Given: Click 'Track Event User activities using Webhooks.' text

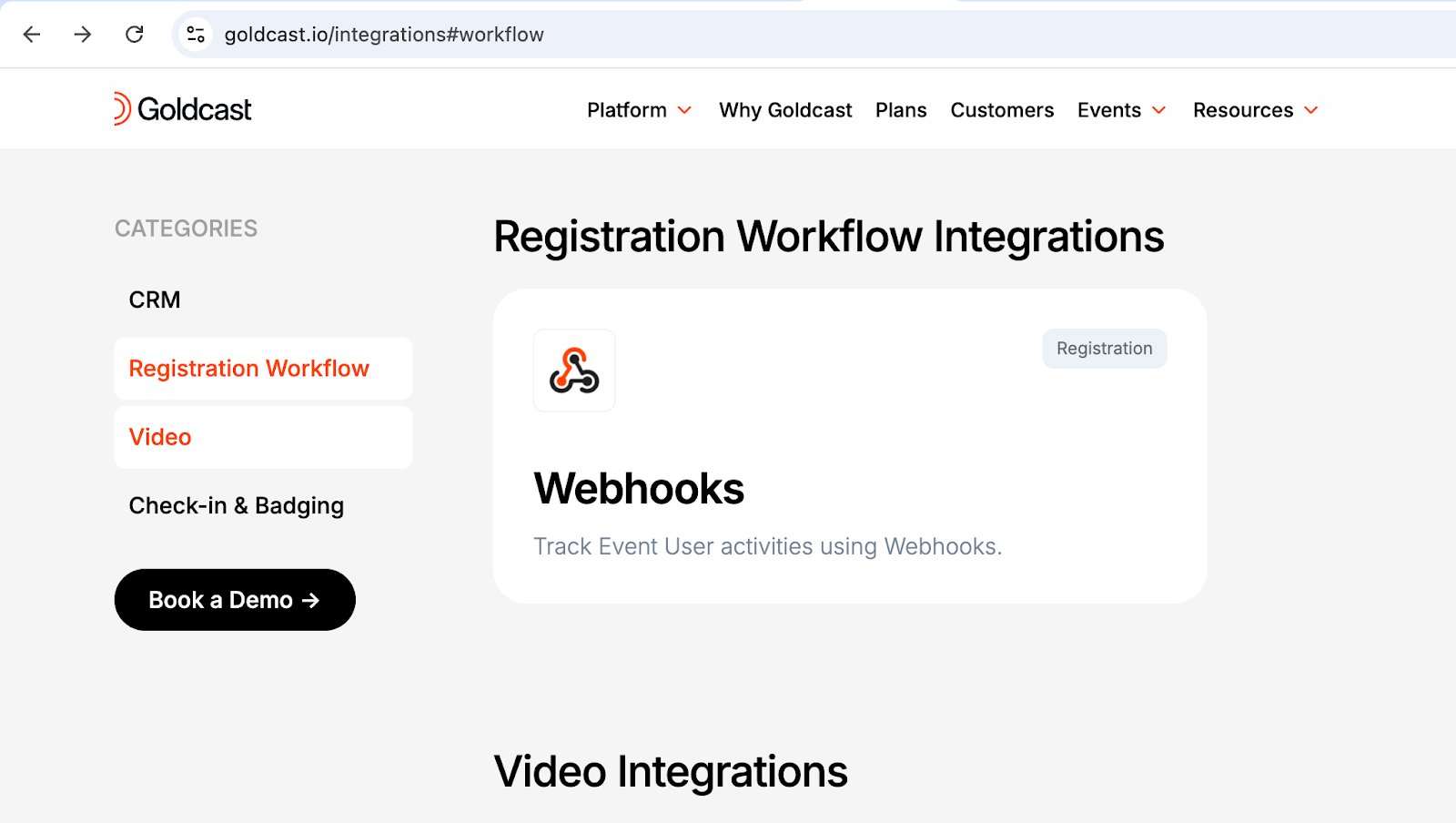Looking at the screenshot, I should pos(767,546).
